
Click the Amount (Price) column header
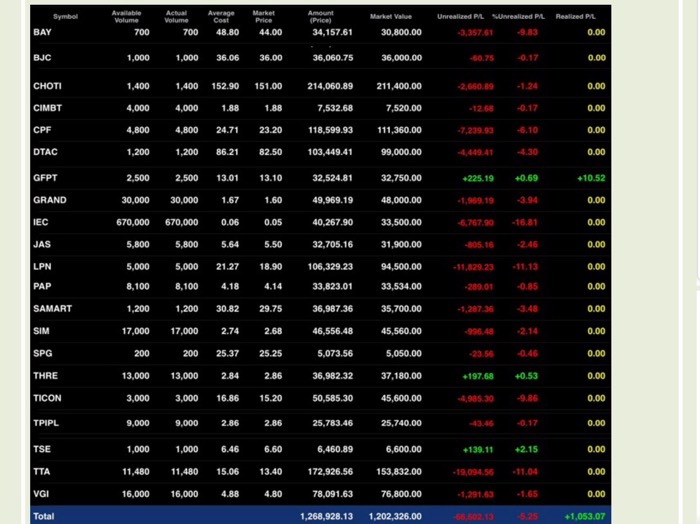[321, 17]
